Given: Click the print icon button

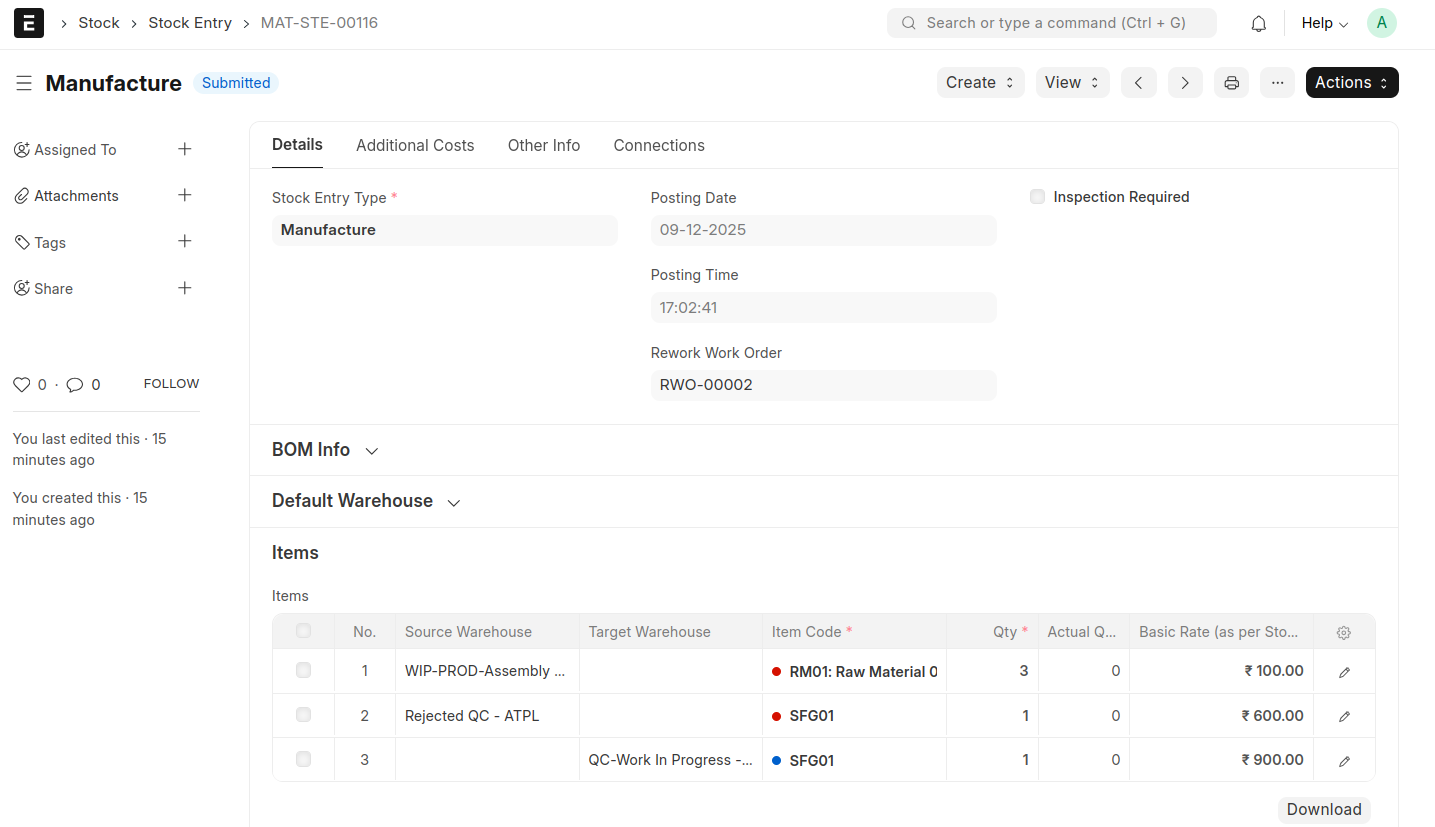Looking at the screenshot, I should (x=1231, y=83).
